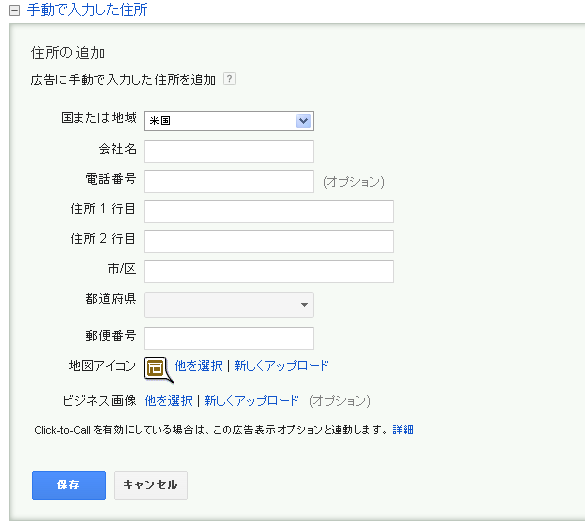
Task: Click the map marker icon
Action: pos(158,369)
